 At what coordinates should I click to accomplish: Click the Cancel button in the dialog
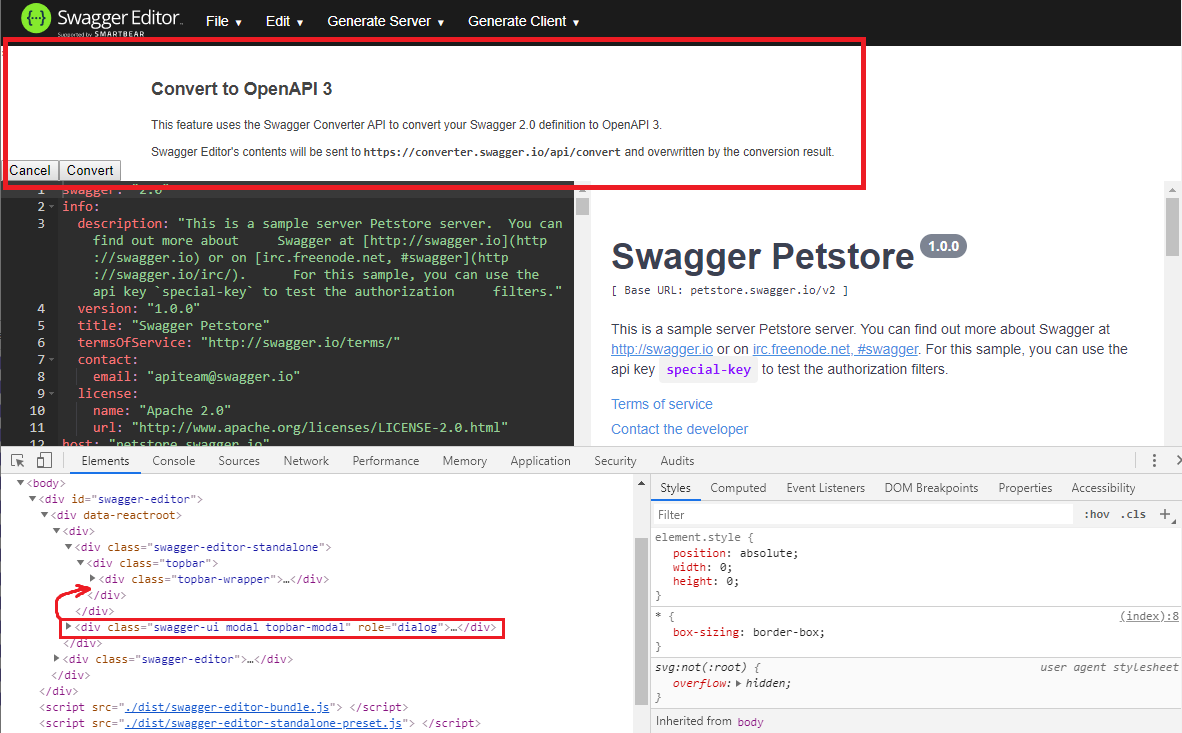click(30, 170)
